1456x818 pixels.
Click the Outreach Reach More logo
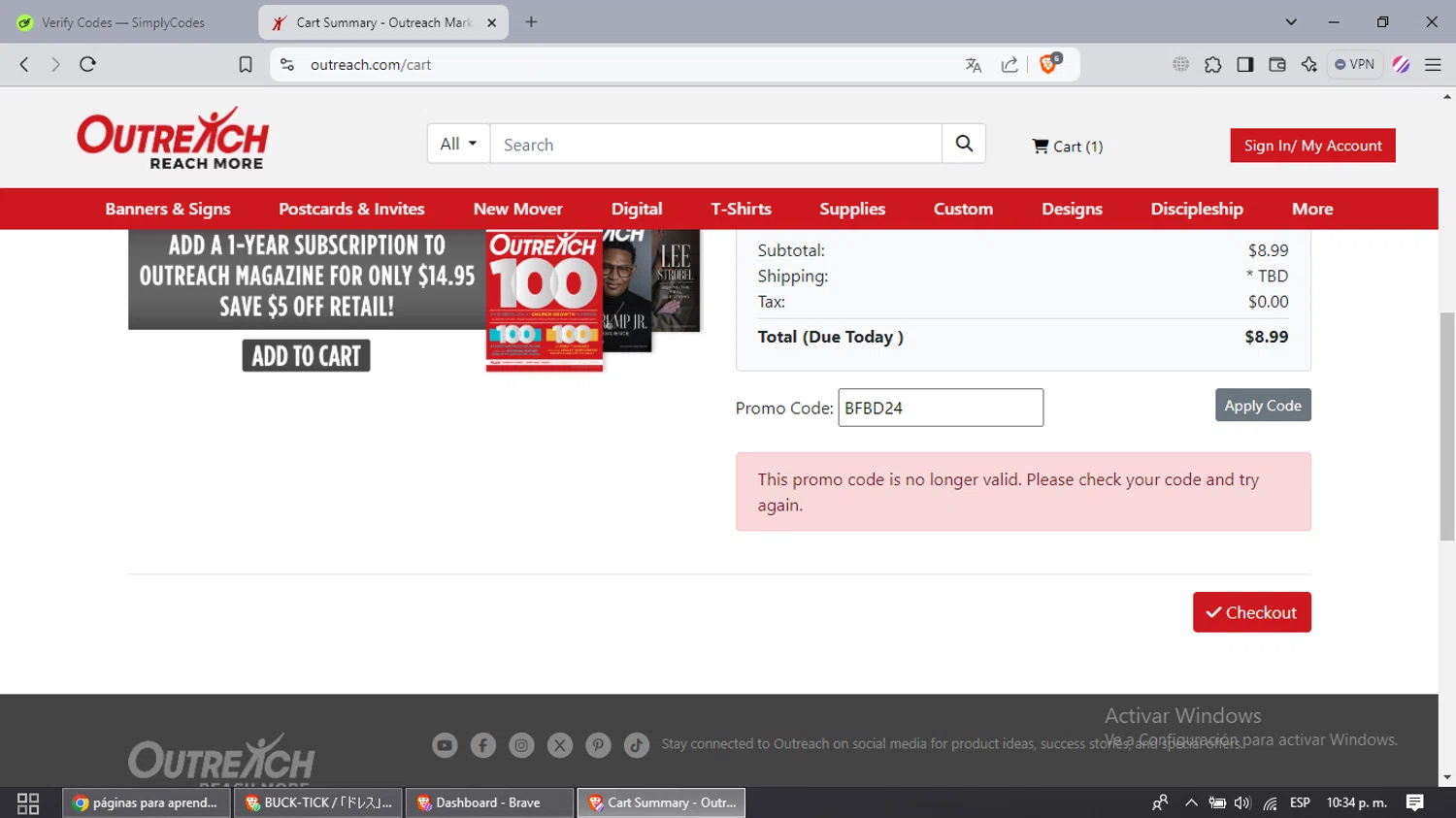[x=173, y=138]
